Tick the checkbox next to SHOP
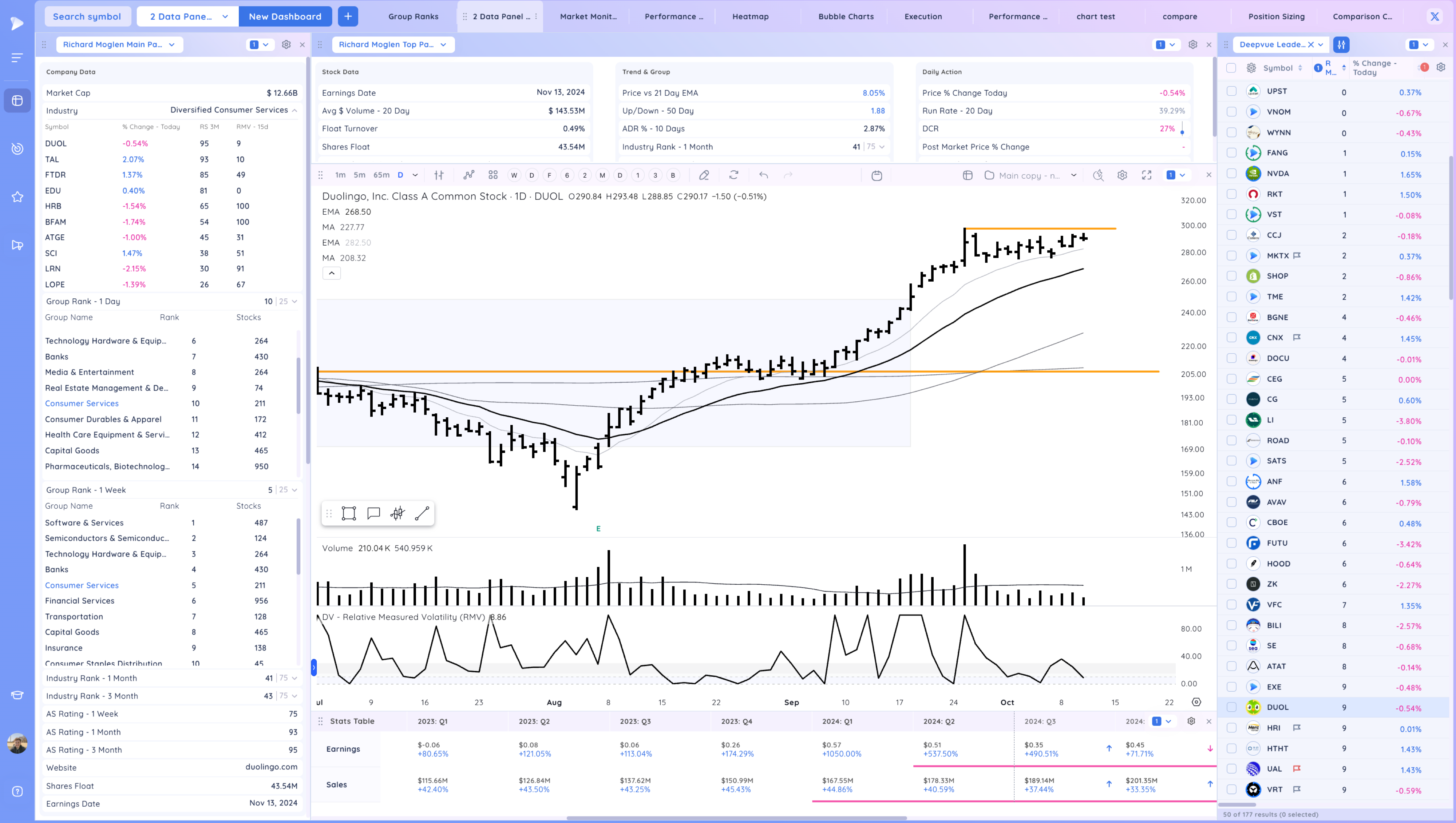Image resolution: width=1456 pixels, height=823 pixels. [x=1231, y=276]
